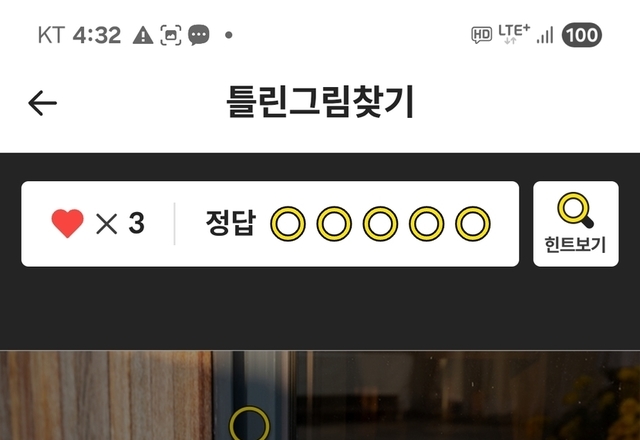This screenshot has height=440, width=640.
Task: Tap the back arrow icon
Action: tap(42, 103)
